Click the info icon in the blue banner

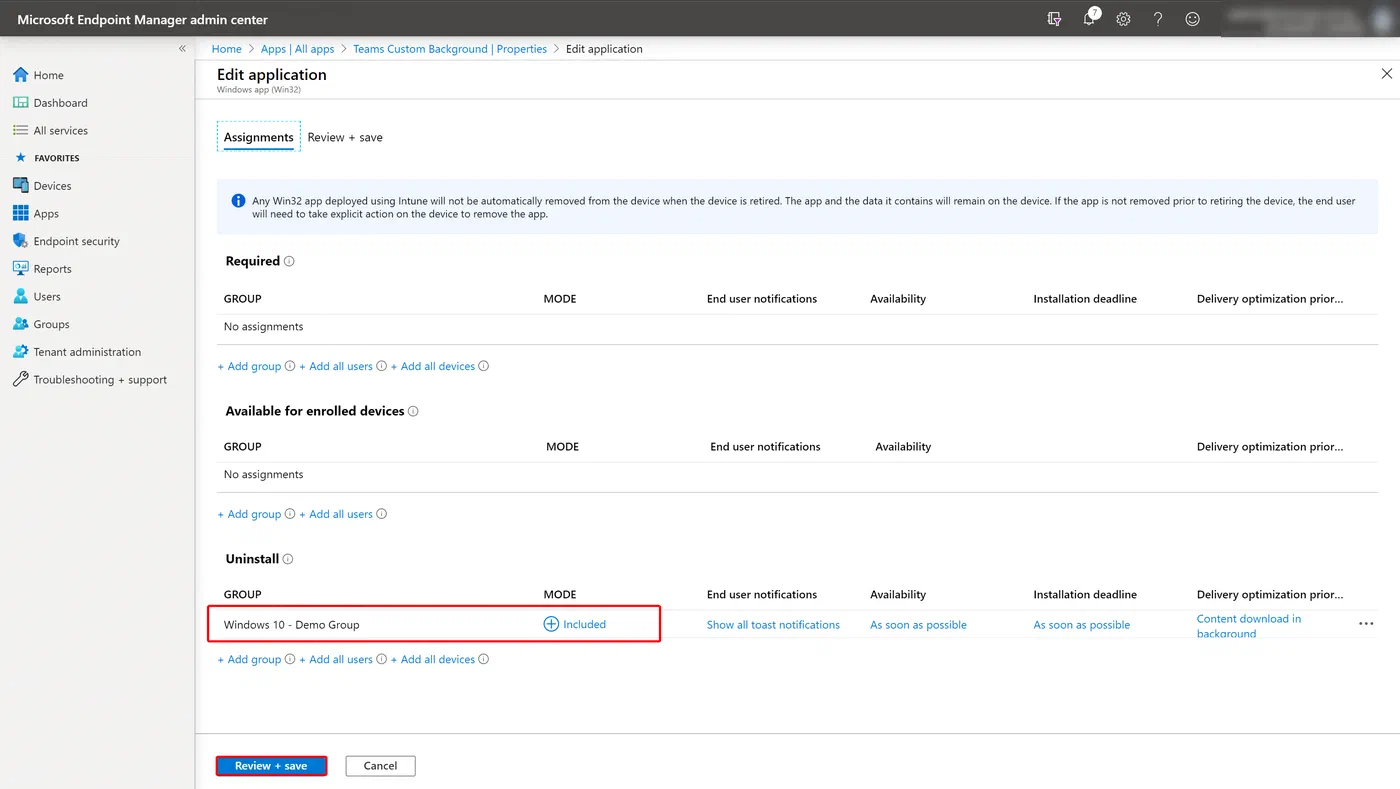(x=238, y=201)
